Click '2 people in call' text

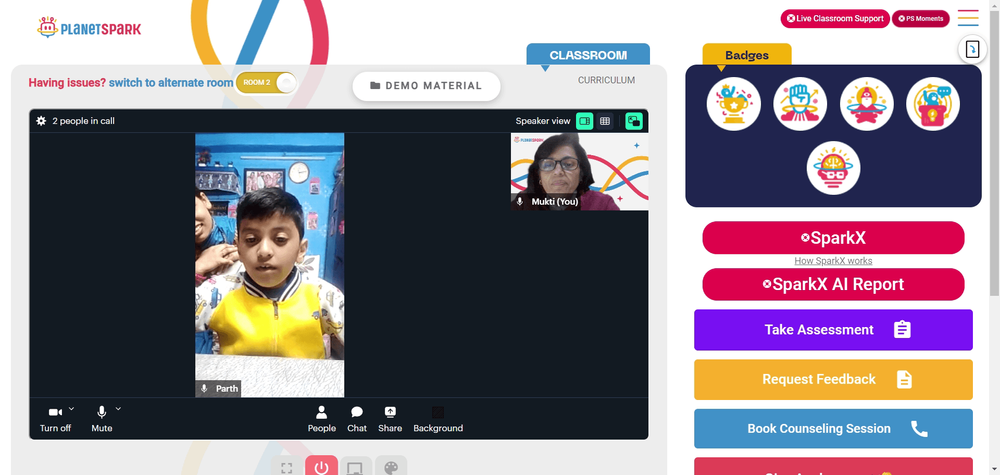pos(84,121)
